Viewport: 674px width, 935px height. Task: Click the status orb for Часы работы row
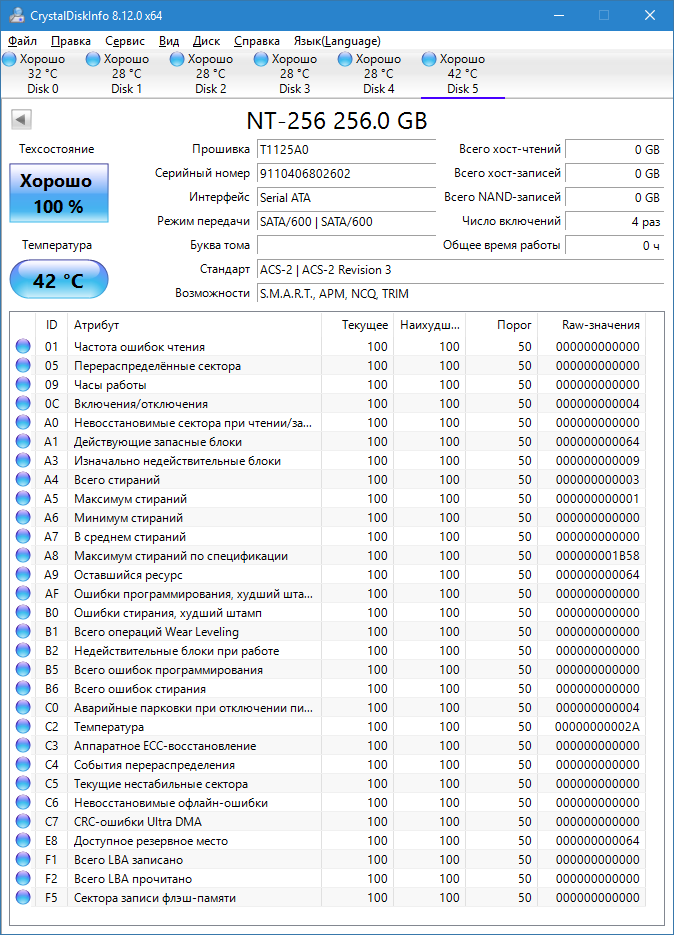tap(23, 385)
